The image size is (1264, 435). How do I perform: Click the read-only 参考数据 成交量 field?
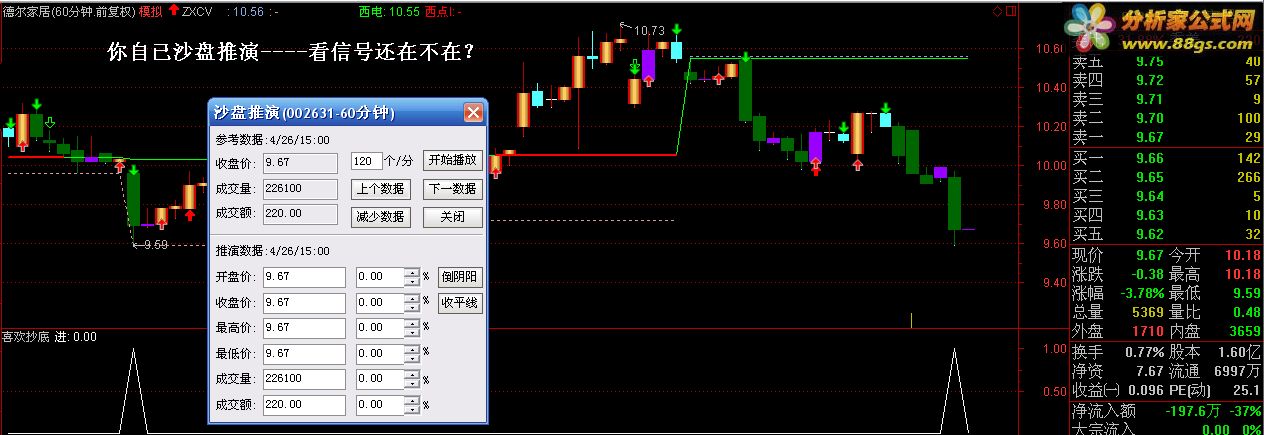tap(300, 188)
